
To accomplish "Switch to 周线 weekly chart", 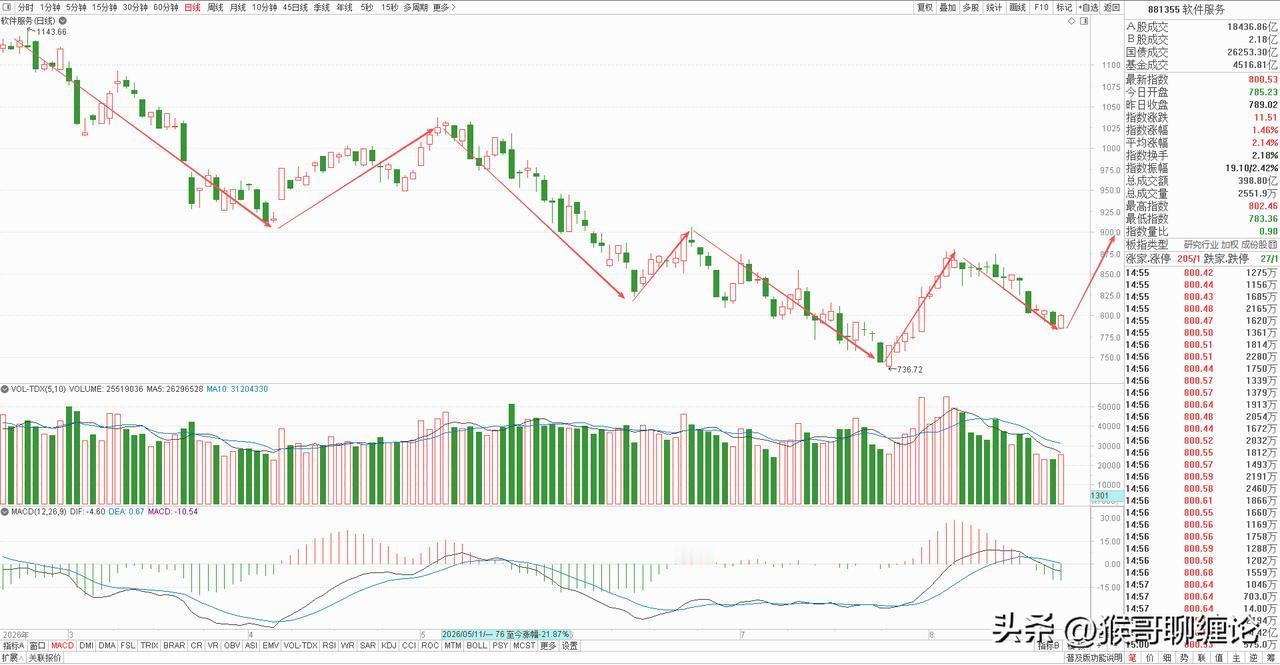I will click(215, 7).
